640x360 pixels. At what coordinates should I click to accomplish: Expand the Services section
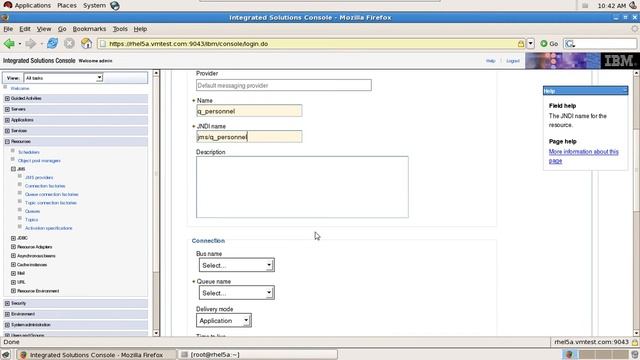tap(7, 131)
